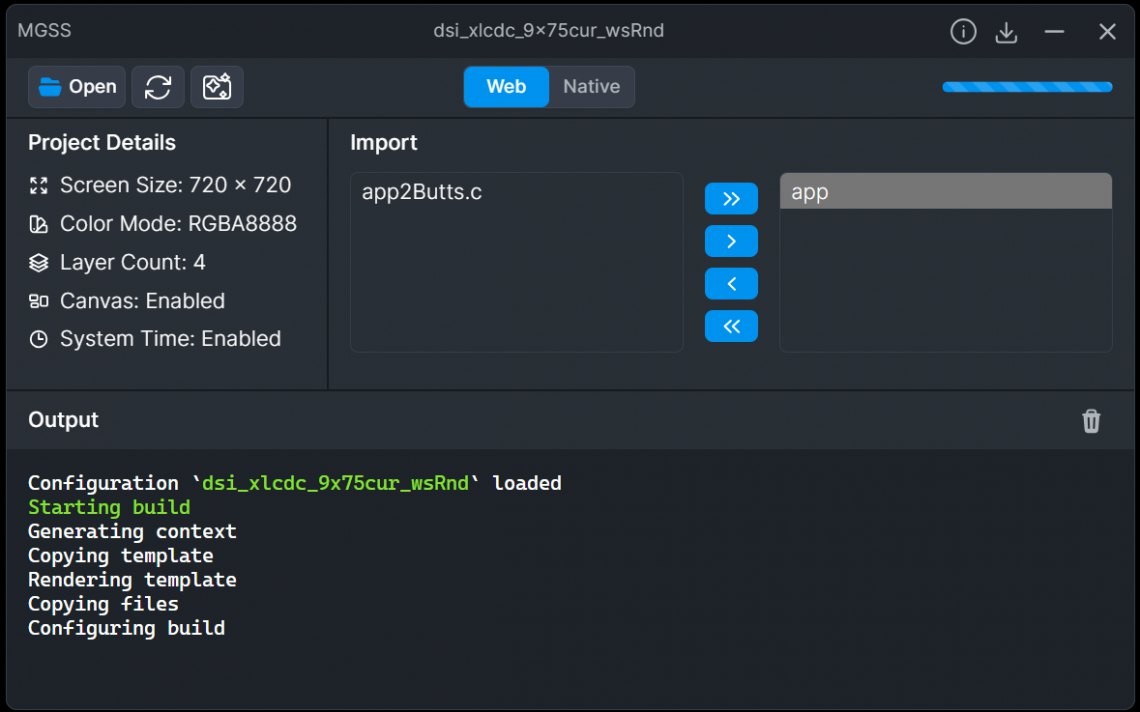
Task: Move selected file right with single chevron
Action: [731, 241]
